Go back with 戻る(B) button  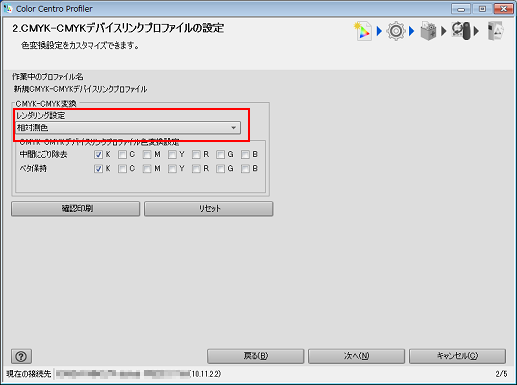click(256, 356)
